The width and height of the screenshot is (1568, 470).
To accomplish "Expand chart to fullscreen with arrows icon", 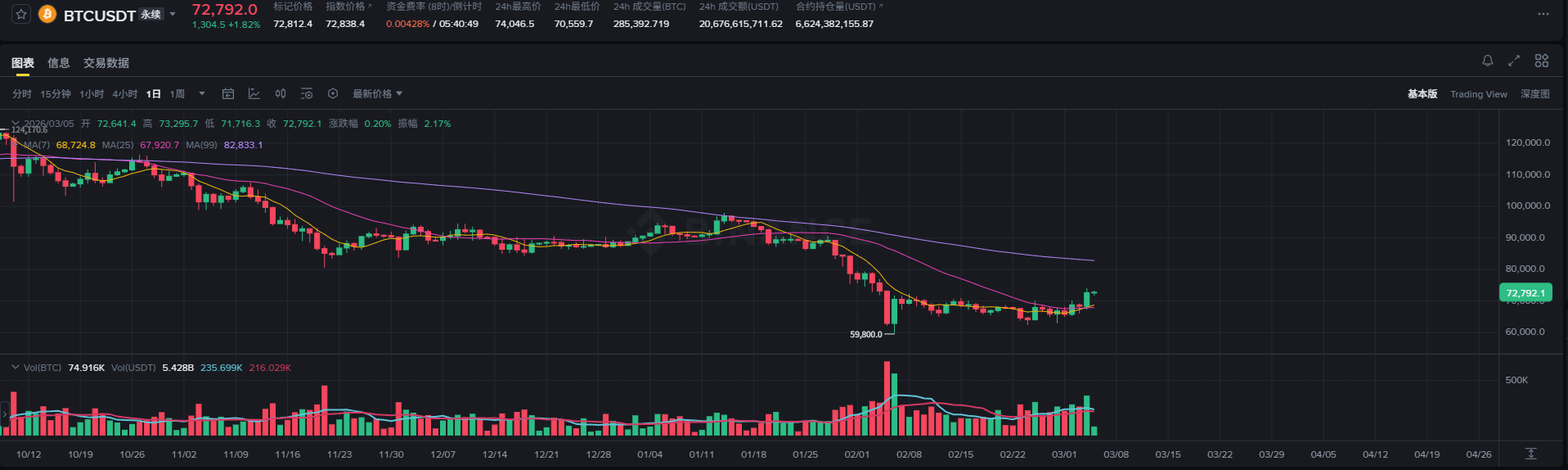I will pos(1514,61).
